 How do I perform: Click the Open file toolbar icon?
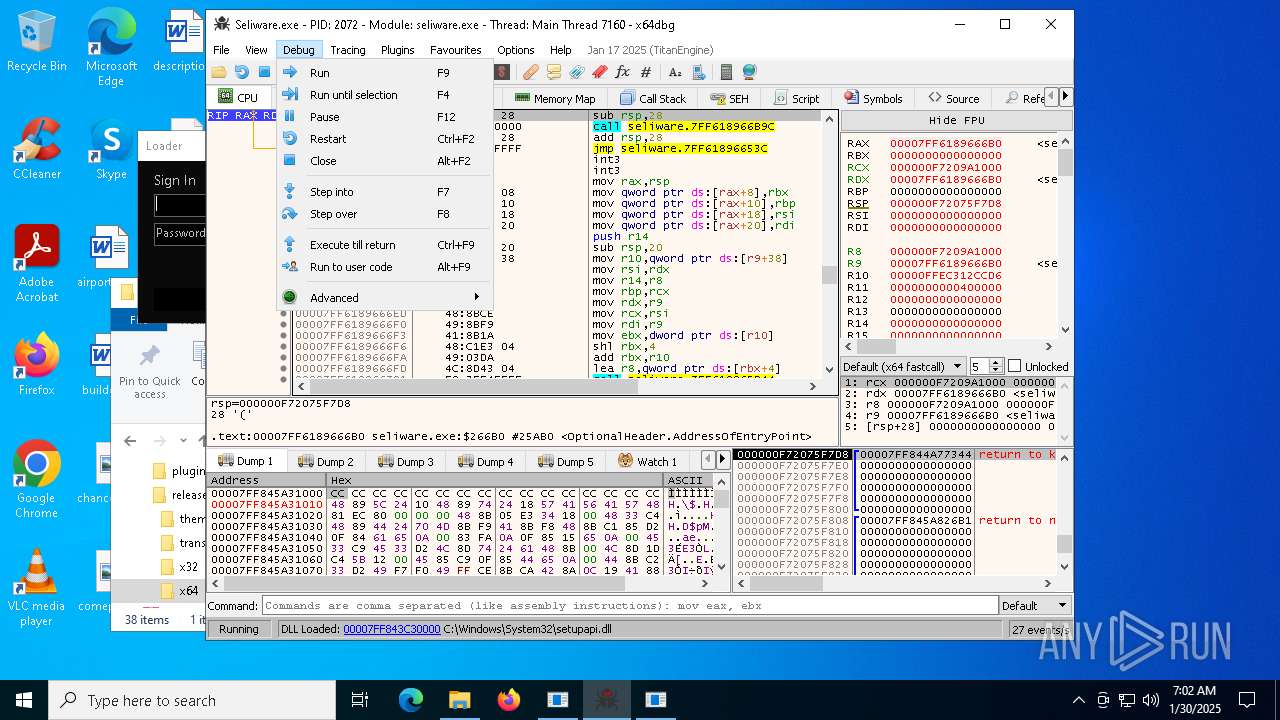pos(218,72)
